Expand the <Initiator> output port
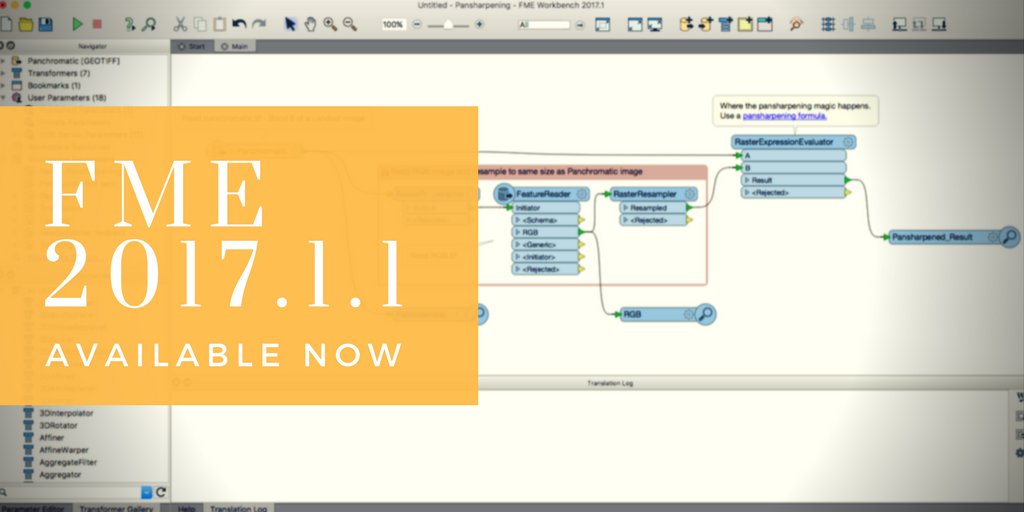 [518, 257]
